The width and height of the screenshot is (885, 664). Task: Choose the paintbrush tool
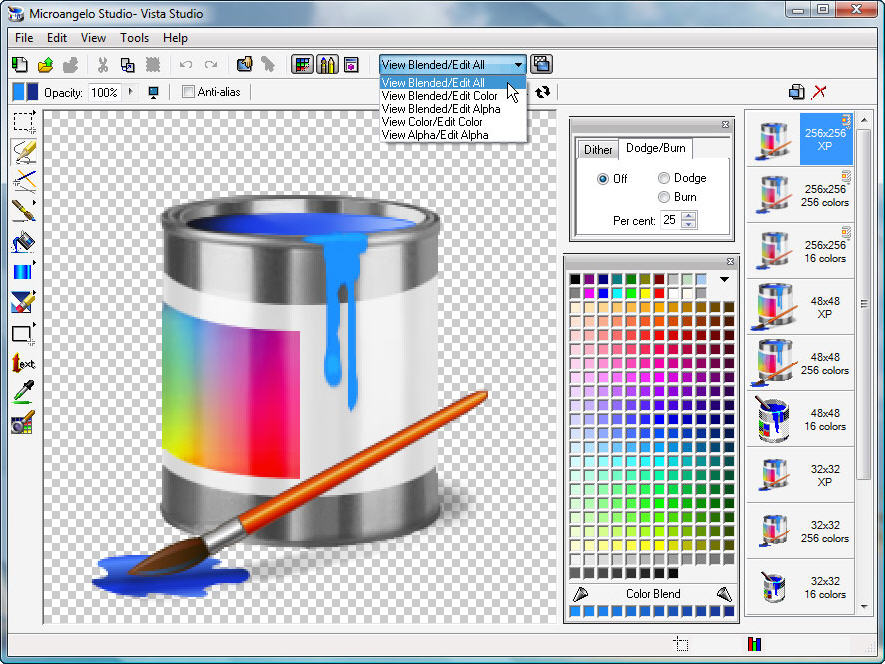point(24,212)
